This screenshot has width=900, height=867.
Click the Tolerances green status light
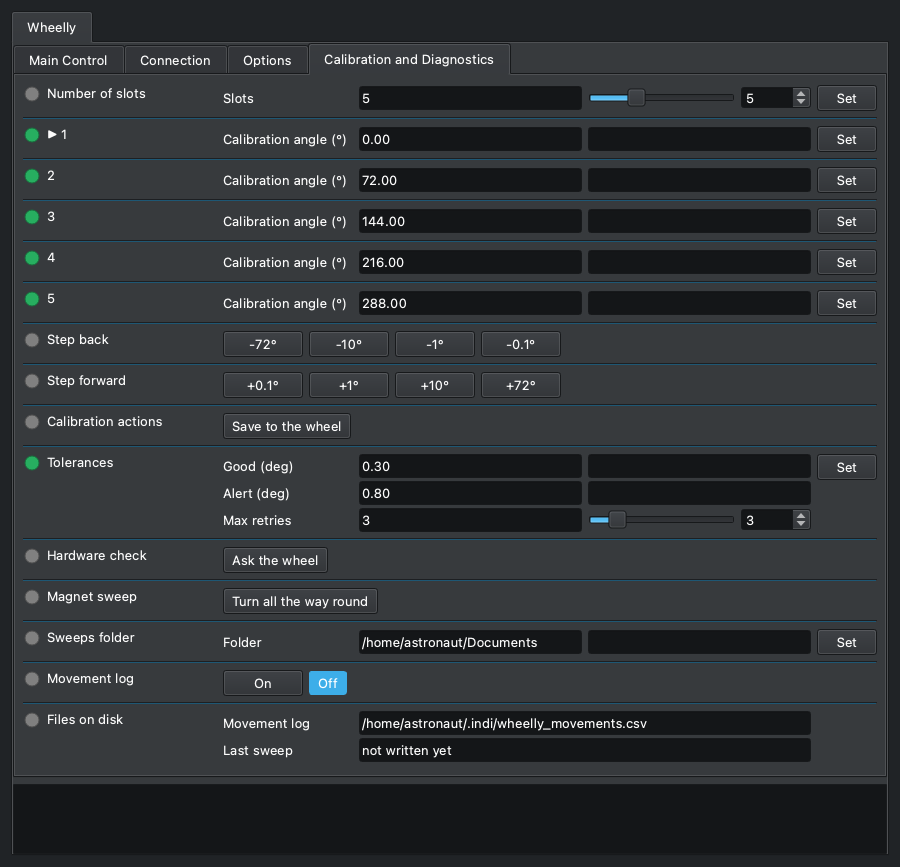[x=32, y=462]
